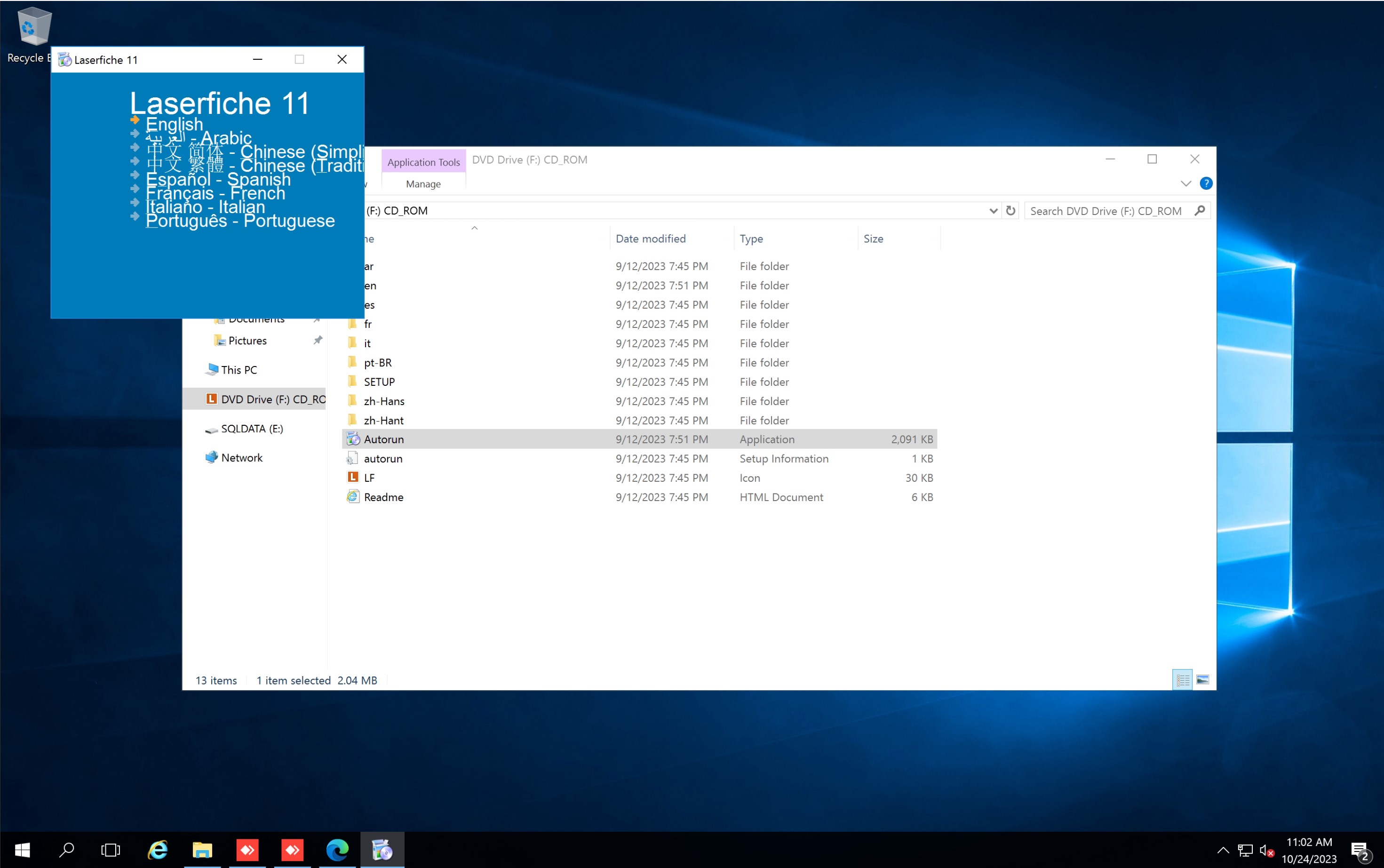Open the Application Tools tab
Viewport: 1384px width, 868px height.
coord(423,162)
